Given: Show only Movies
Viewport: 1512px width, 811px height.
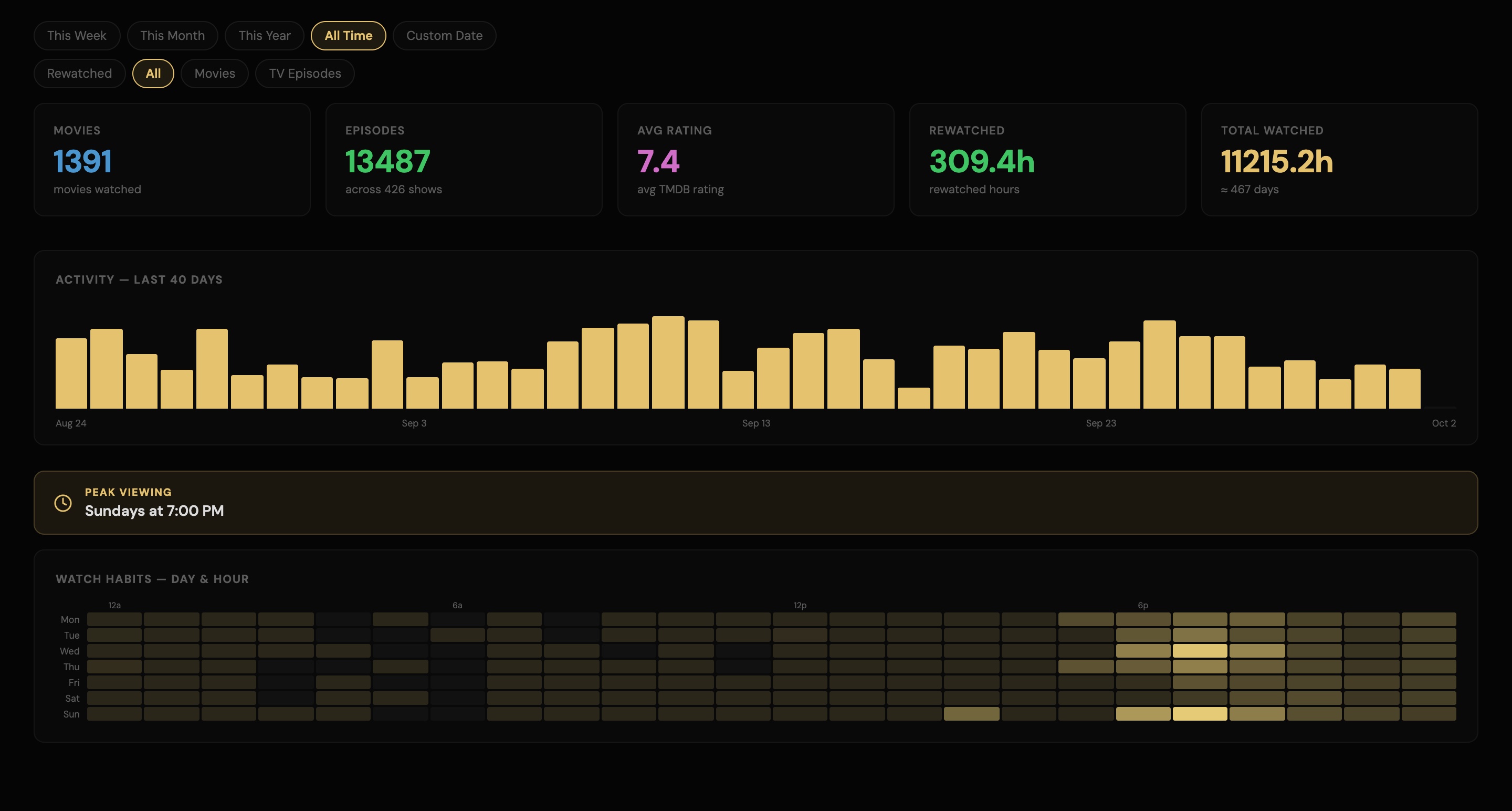Looking at the screenshot, I should tap(215, 74).
